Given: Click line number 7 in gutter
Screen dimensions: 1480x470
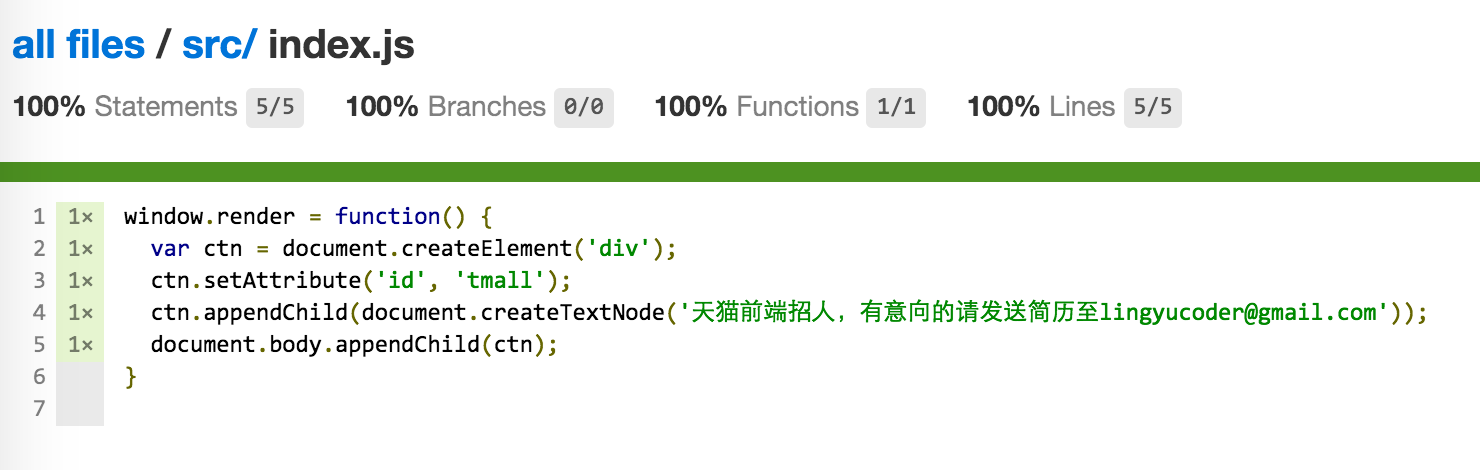Looking at the screenshot, I should (38, 409).
